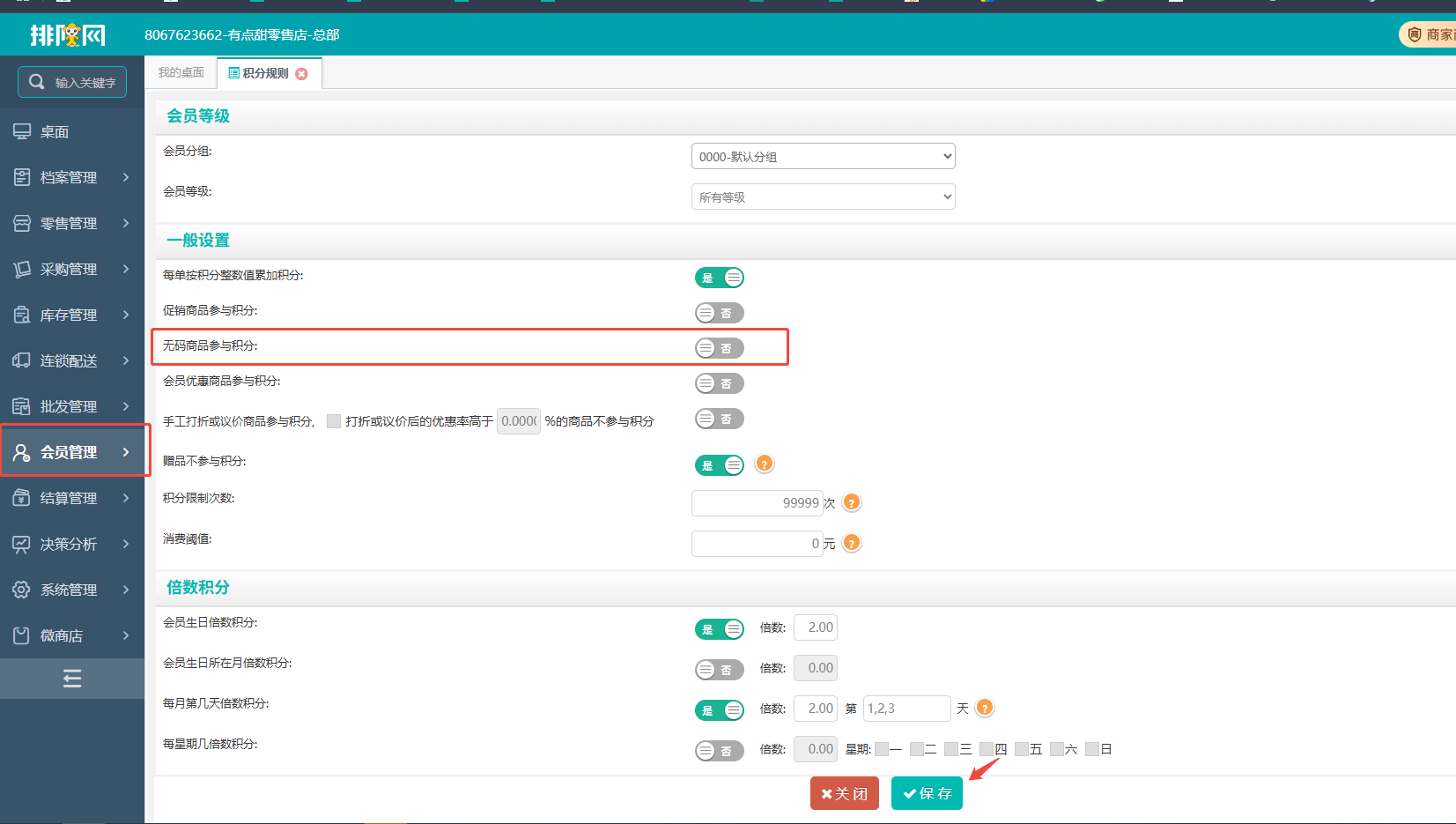Expand 会员管理 submenu chevron

pyautogui.click(x=126, y=452)
